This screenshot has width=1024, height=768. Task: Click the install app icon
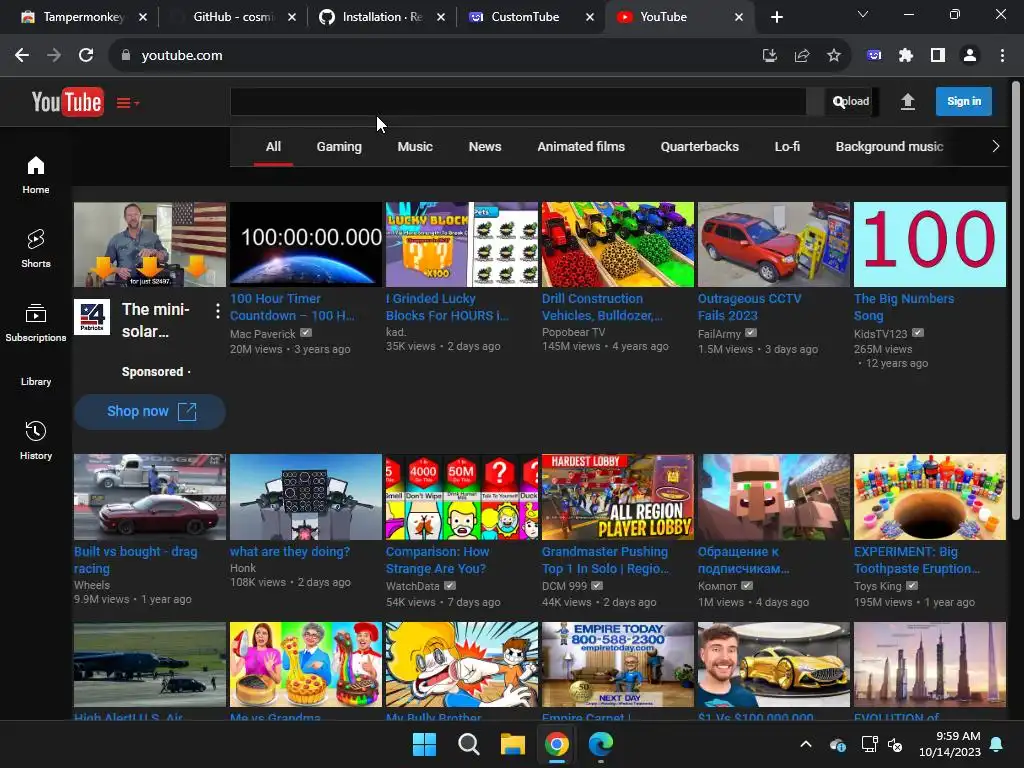pyautogui.click(x=769, y=56)
